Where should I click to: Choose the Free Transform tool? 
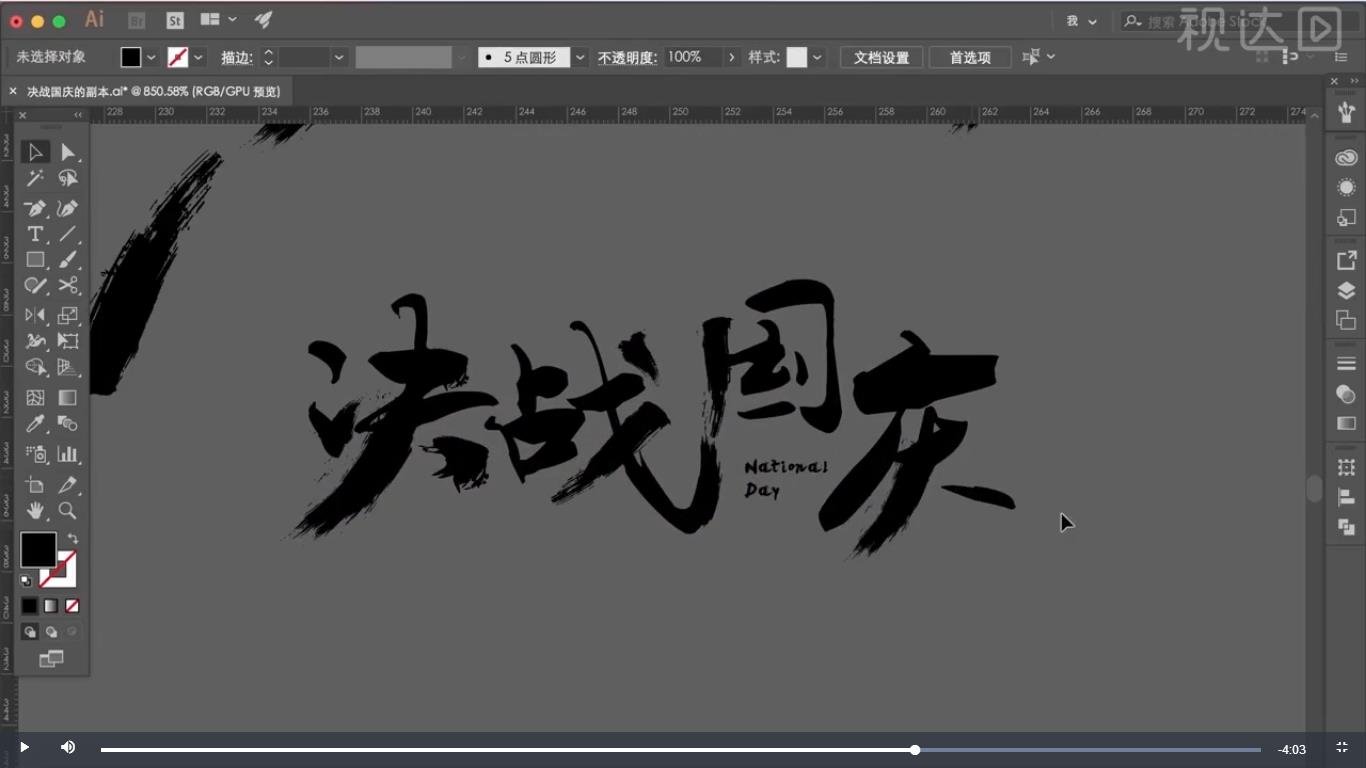point(67,341)
